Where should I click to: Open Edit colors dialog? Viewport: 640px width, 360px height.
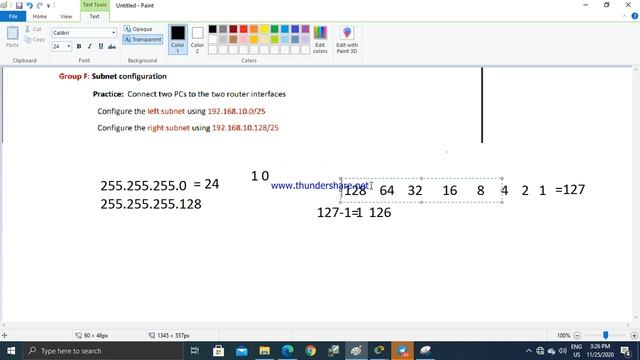[x=320, y=40]
